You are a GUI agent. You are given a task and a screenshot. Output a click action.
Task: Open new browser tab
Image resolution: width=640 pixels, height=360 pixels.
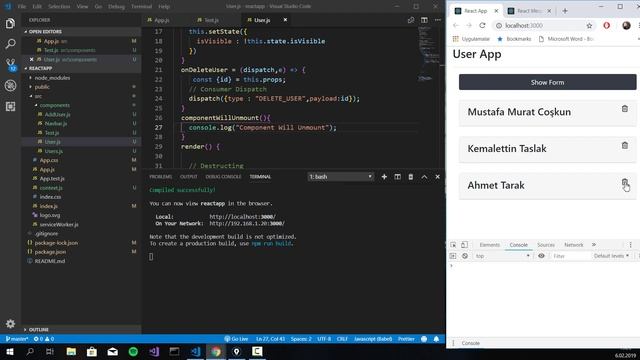tap(565, 11)
